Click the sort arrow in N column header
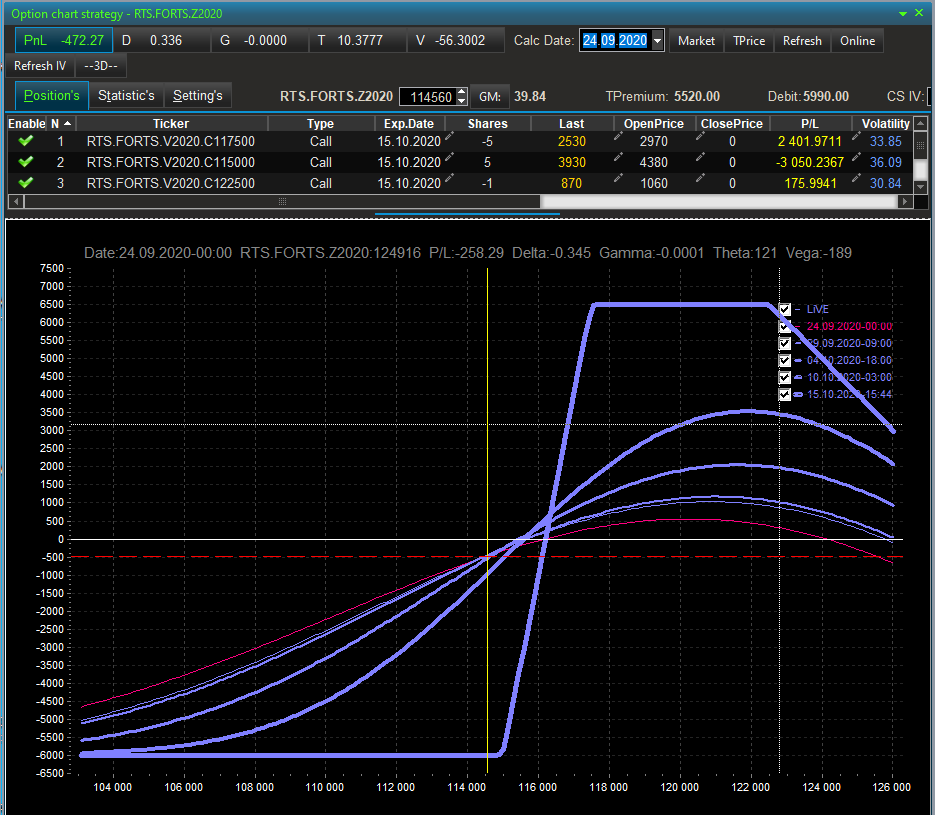935x815 pixels. pyautogui.click(x=67, y=123)
